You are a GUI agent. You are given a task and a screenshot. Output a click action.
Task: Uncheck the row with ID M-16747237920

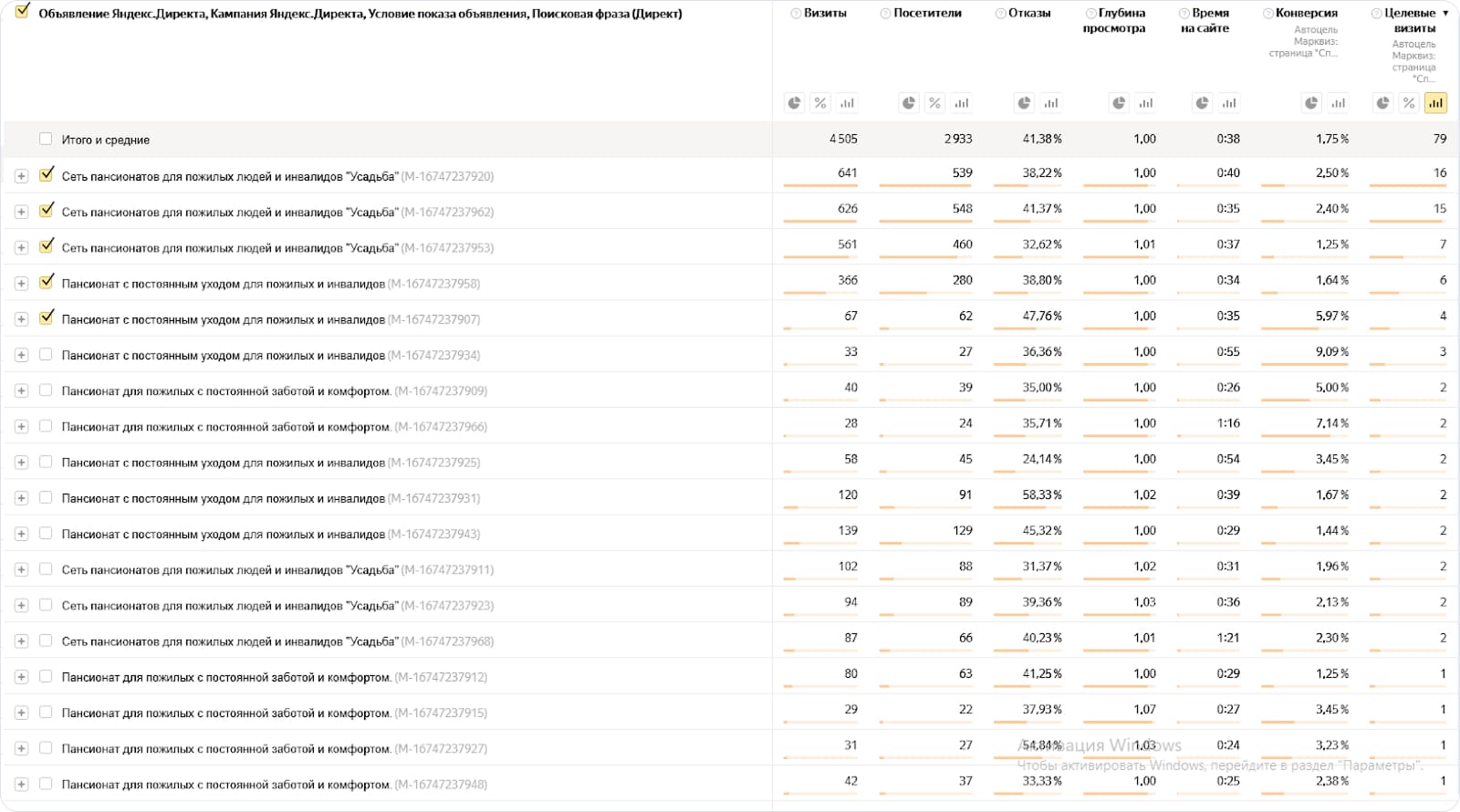click(47, 175)
